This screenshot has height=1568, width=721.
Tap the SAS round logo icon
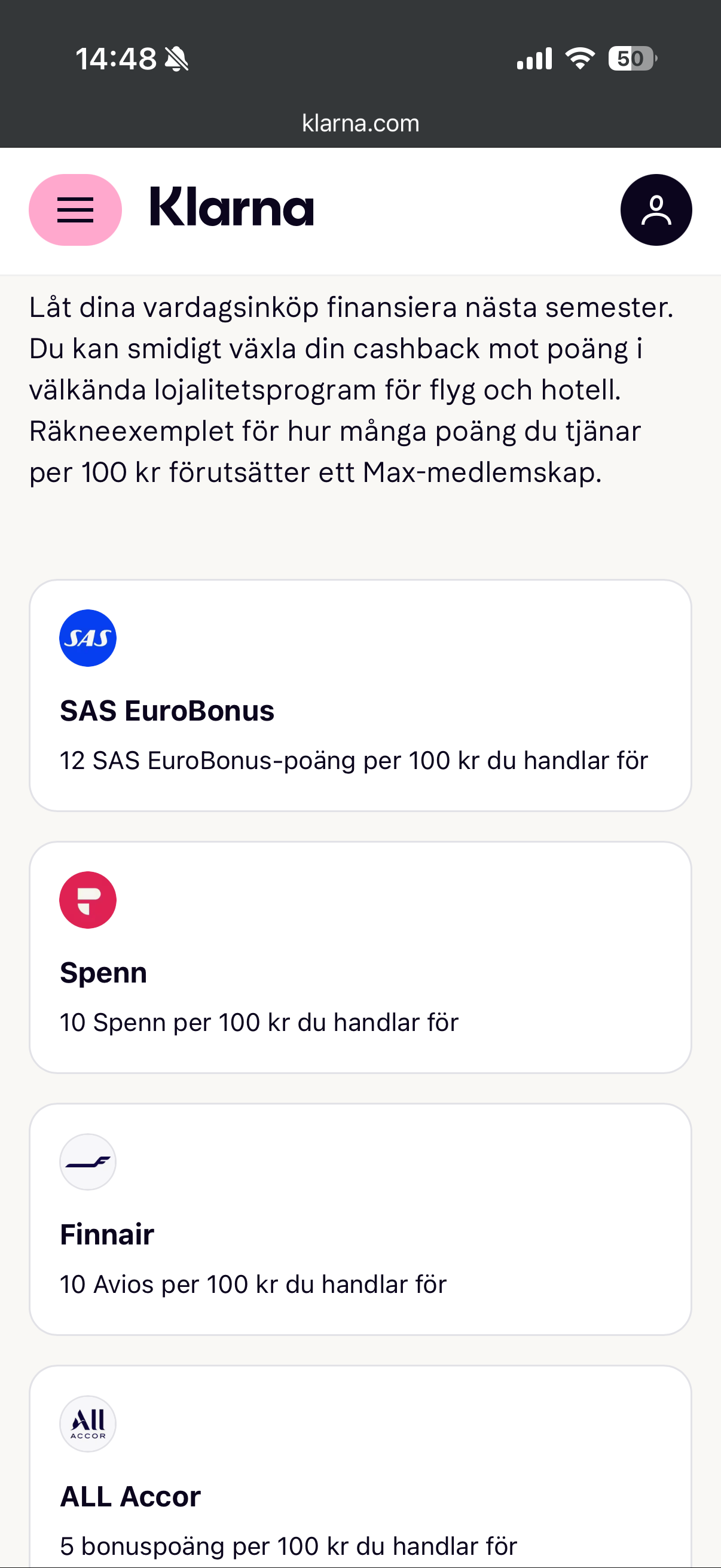88,638
